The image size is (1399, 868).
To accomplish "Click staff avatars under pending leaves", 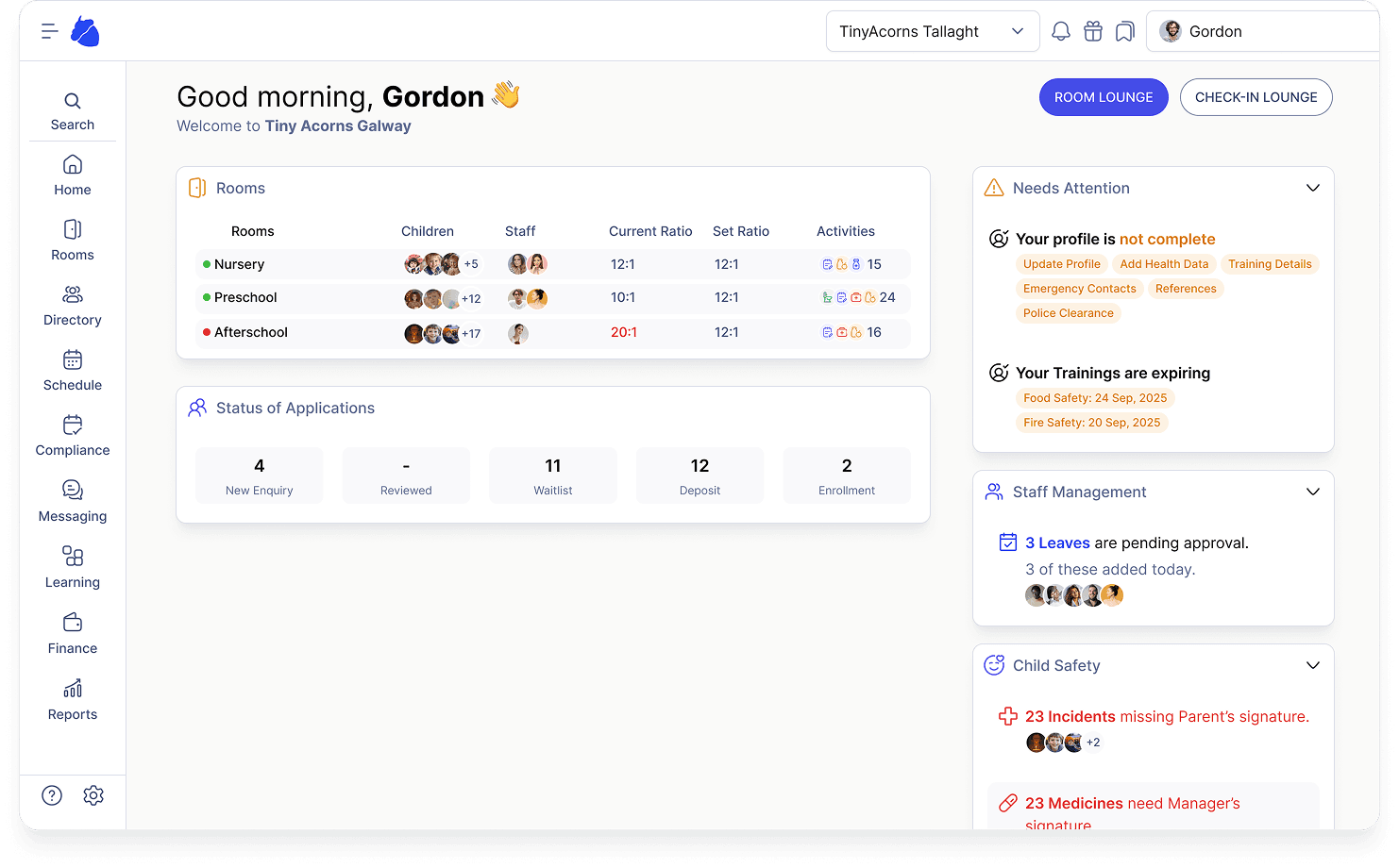I will click(x=1074, y=595).
